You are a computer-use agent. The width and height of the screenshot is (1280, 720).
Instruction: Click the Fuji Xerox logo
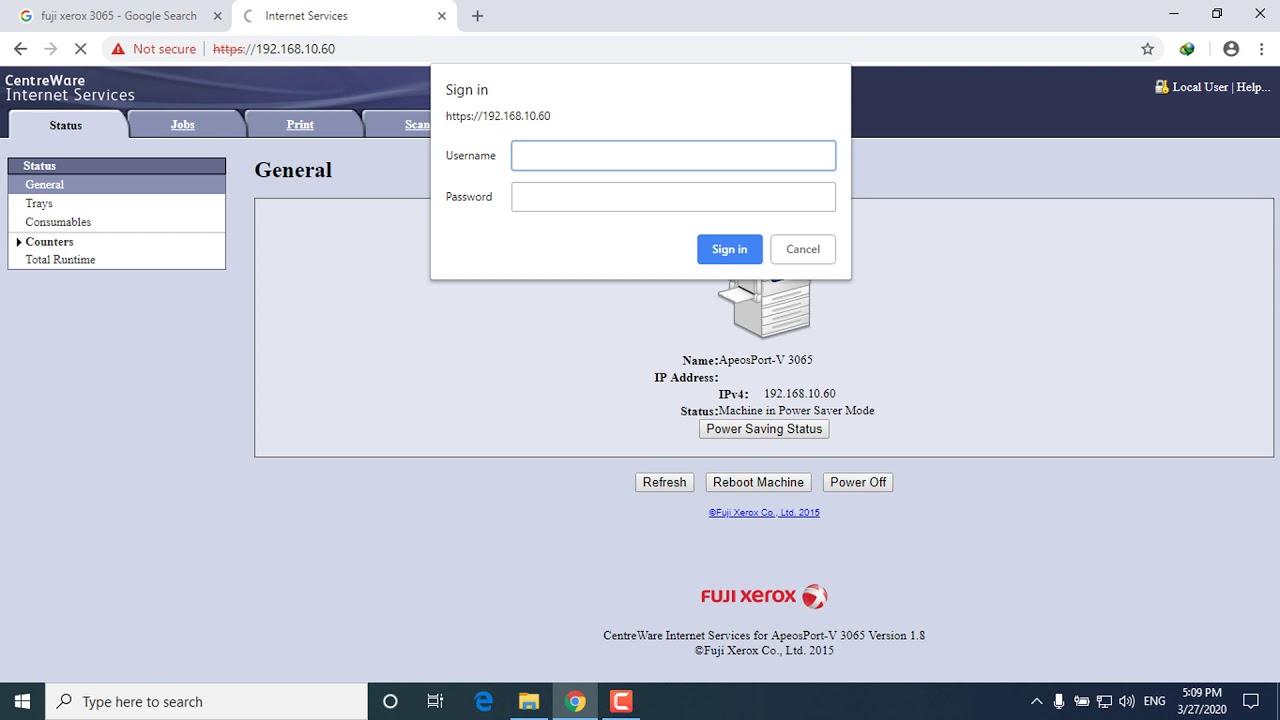[x=764, y=596]
